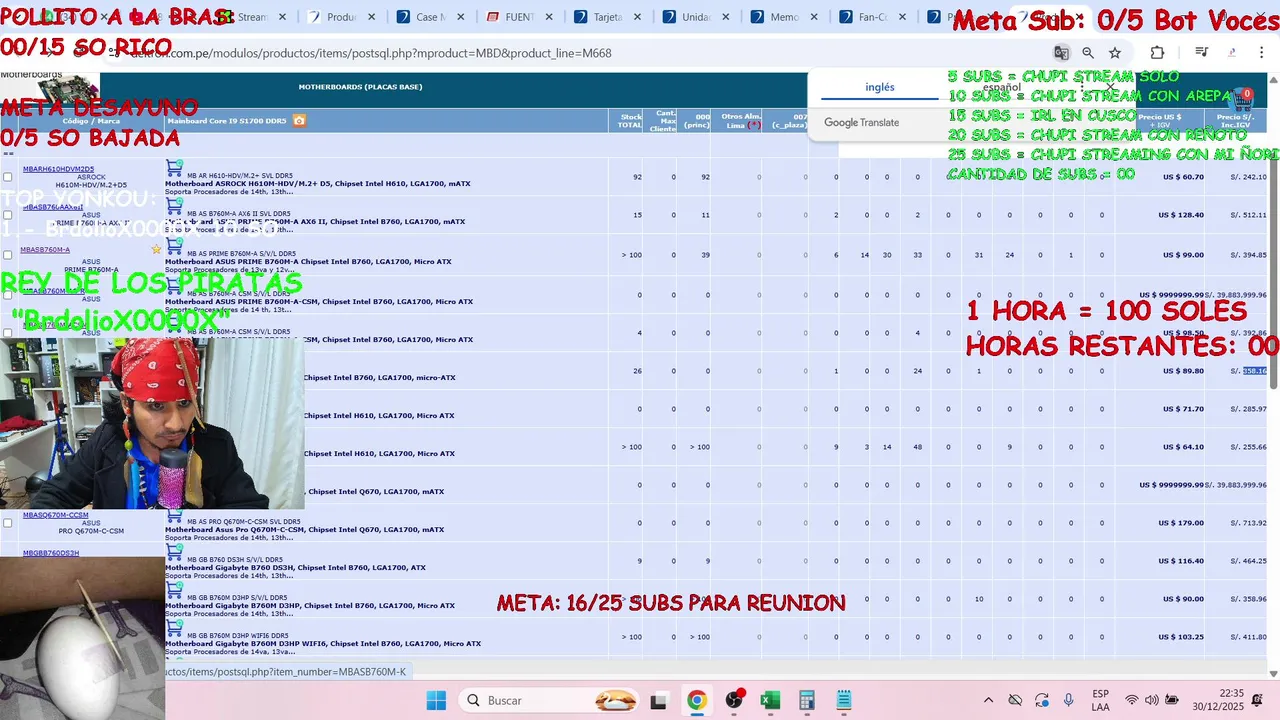Screen dimensions: 1280x720
Task: Click the price US $ 179.00
Action: [1181, 523]
